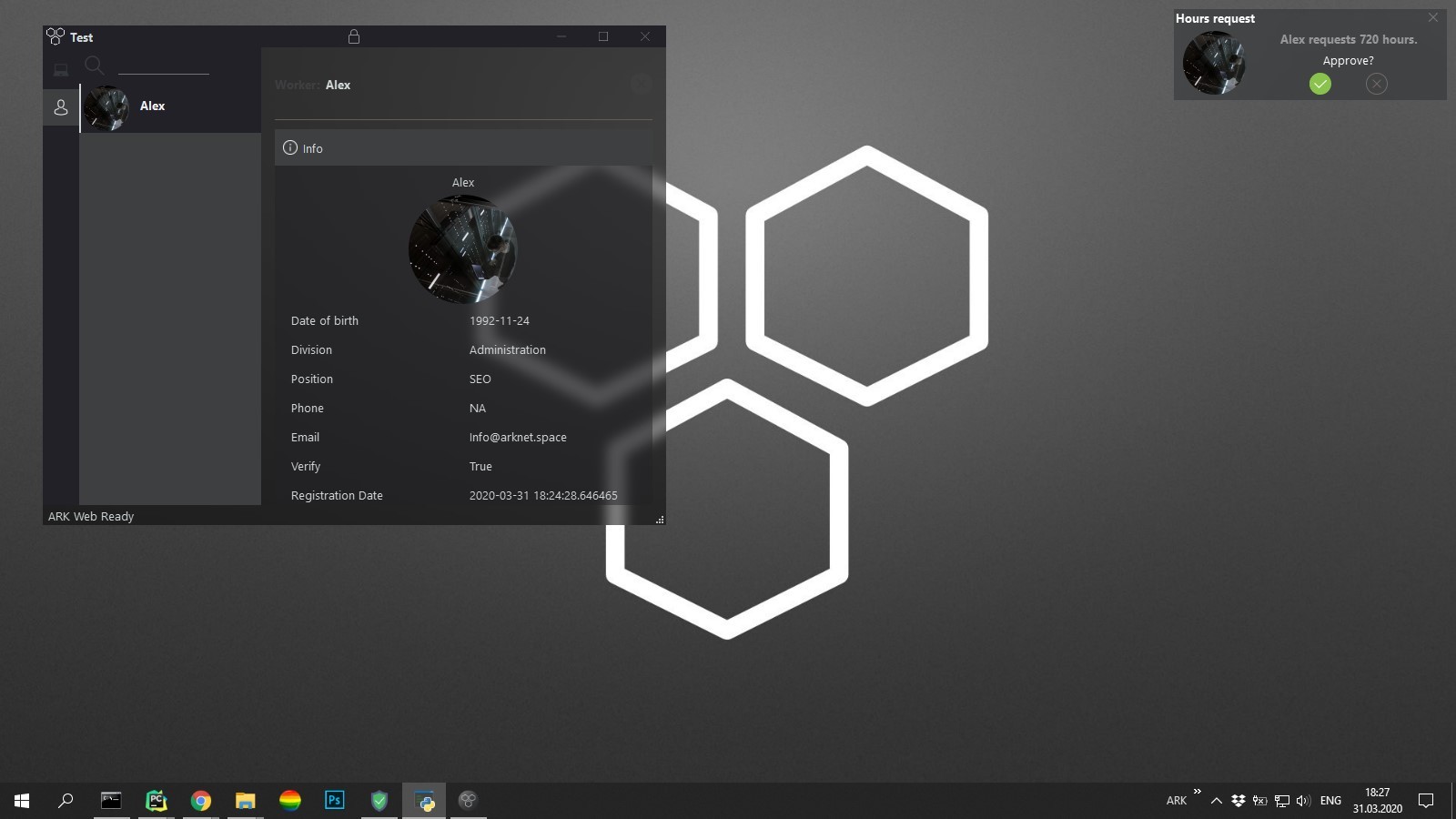Click the registration date timestamp value
The image size is (1456, 819).
(543, 495)
